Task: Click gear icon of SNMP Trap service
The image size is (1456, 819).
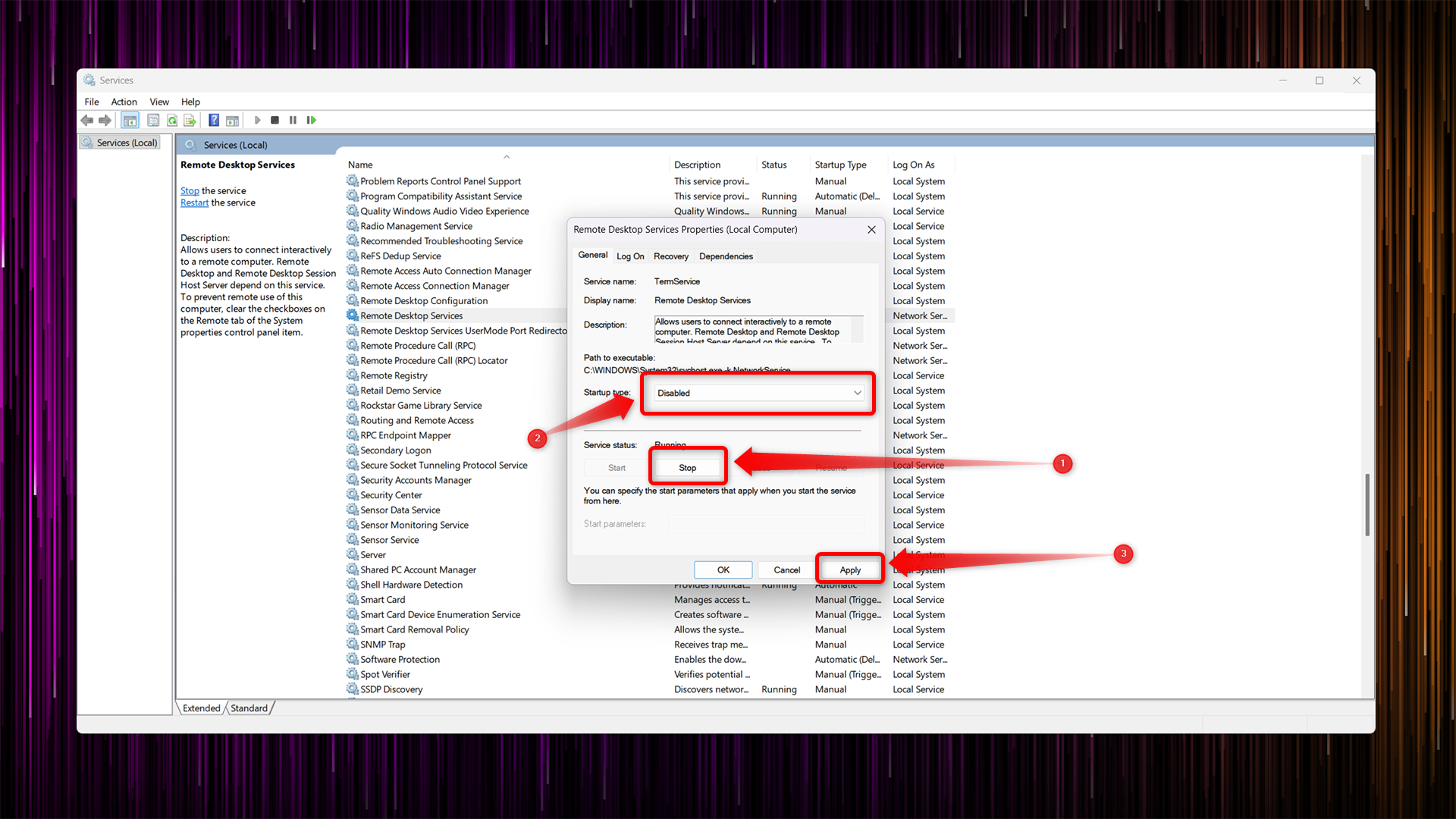Action: click(x=353, y=644)
